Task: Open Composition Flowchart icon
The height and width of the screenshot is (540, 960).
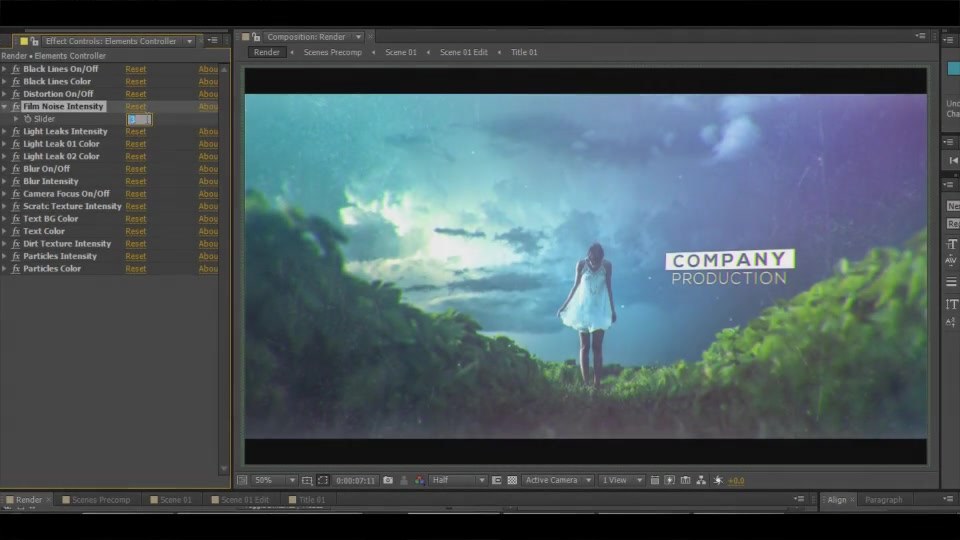Action: [x=701, y=481]
